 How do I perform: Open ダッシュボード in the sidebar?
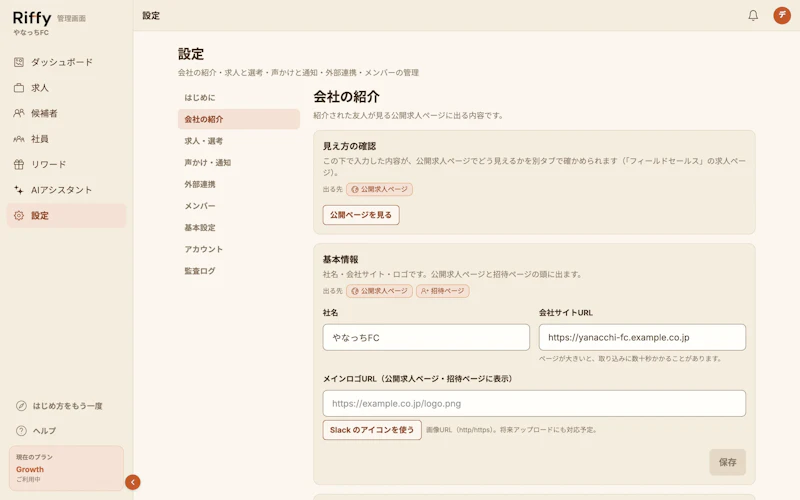click(x=66, y=62)
